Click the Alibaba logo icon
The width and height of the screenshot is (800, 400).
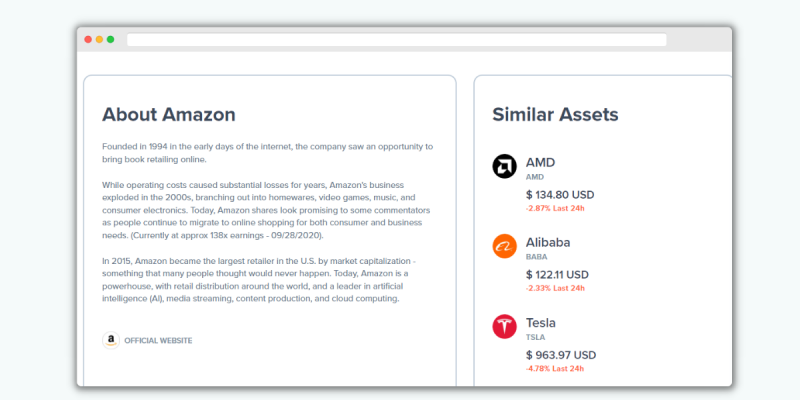tap(504, 246)
